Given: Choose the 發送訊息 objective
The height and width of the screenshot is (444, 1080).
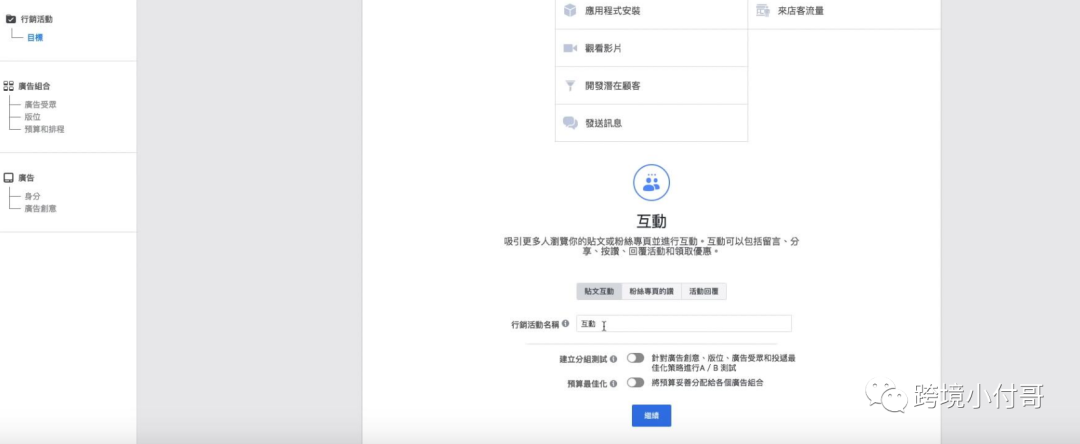Looking at the screenshot, I should click(651, 123).
